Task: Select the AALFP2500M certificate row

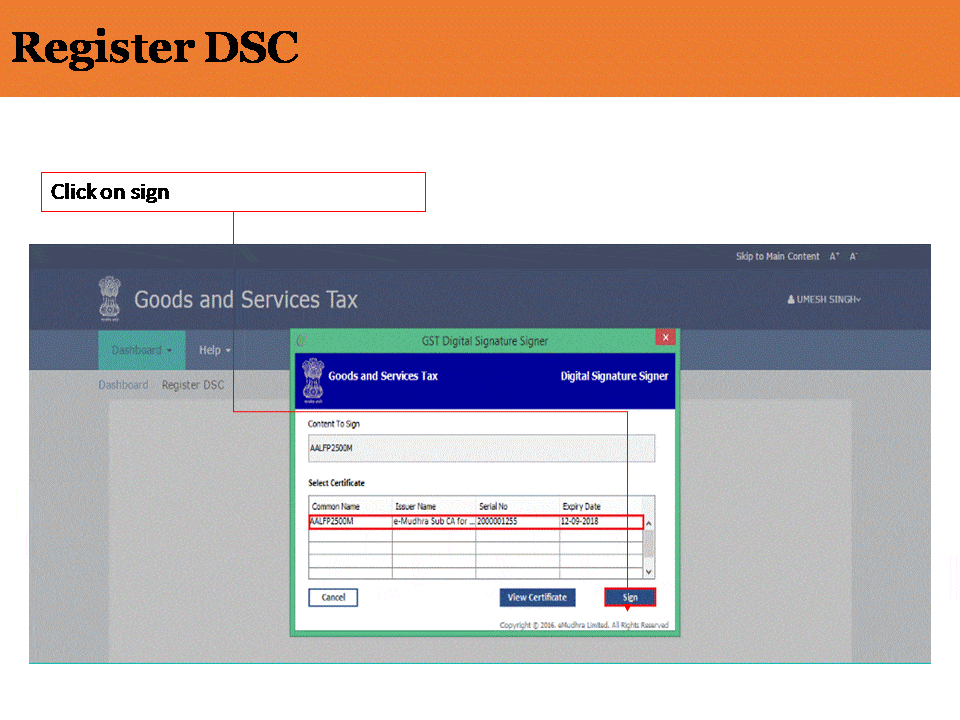Action: 476,522
